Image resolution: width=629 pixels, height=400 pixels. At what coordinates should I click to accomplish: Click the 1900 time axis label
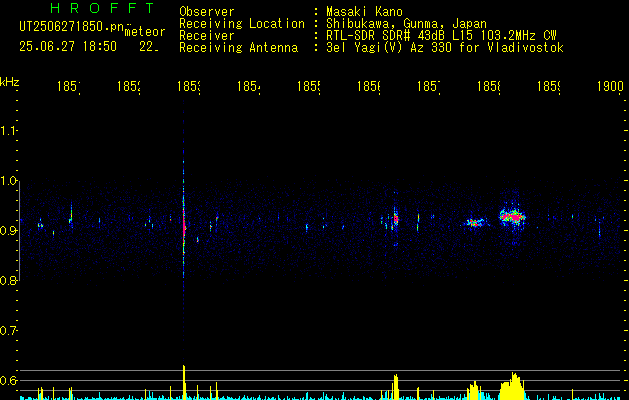(610, 86)
